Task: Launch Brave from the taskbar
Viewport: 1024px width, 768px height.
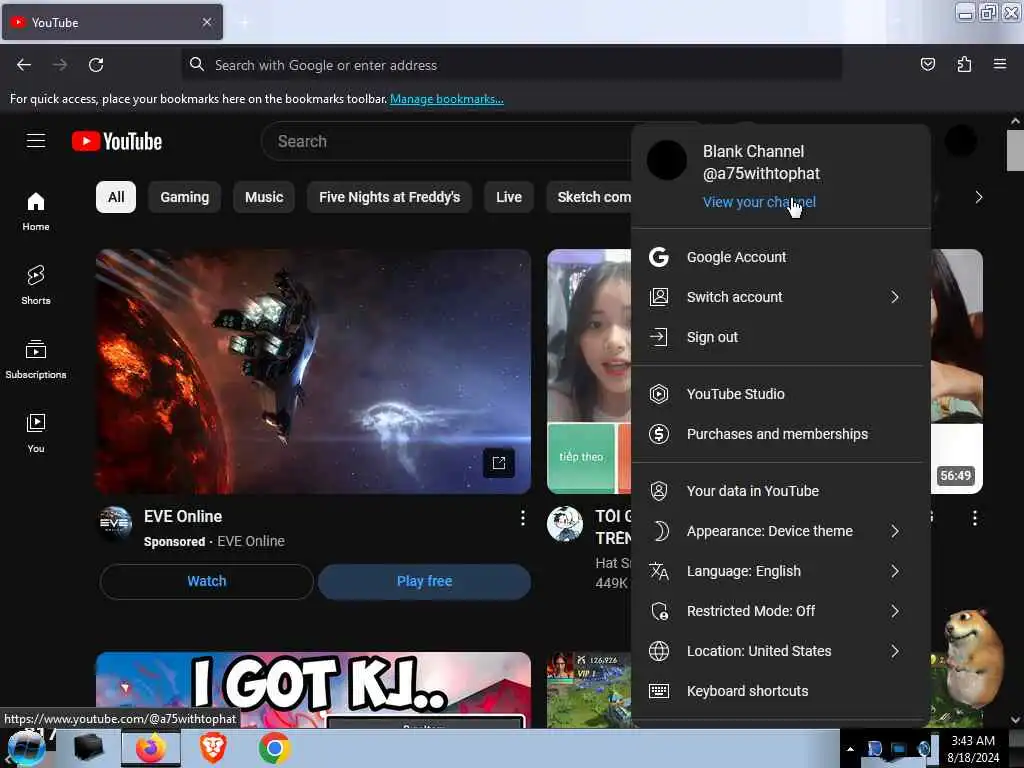Action: pyautogui.click(x=213, y=748)
